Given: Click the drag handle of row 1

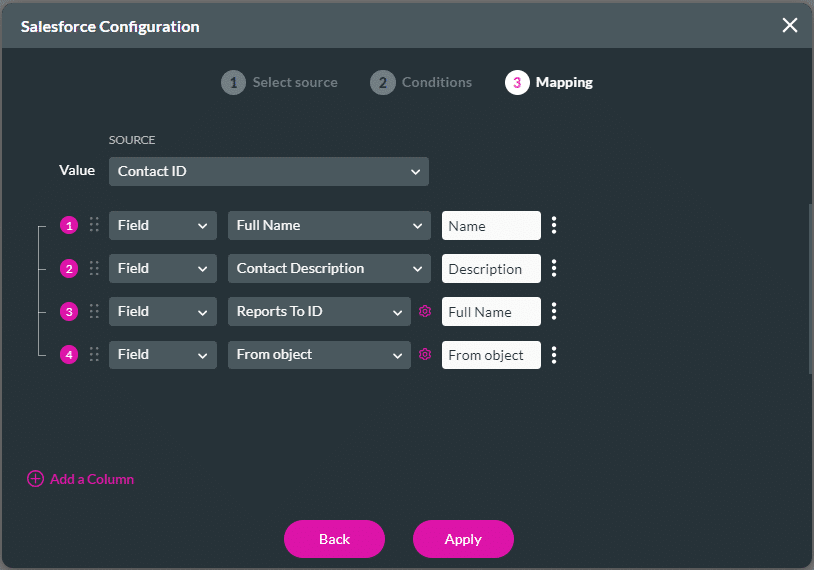Looking at the screenshot, I should [94, 224].
